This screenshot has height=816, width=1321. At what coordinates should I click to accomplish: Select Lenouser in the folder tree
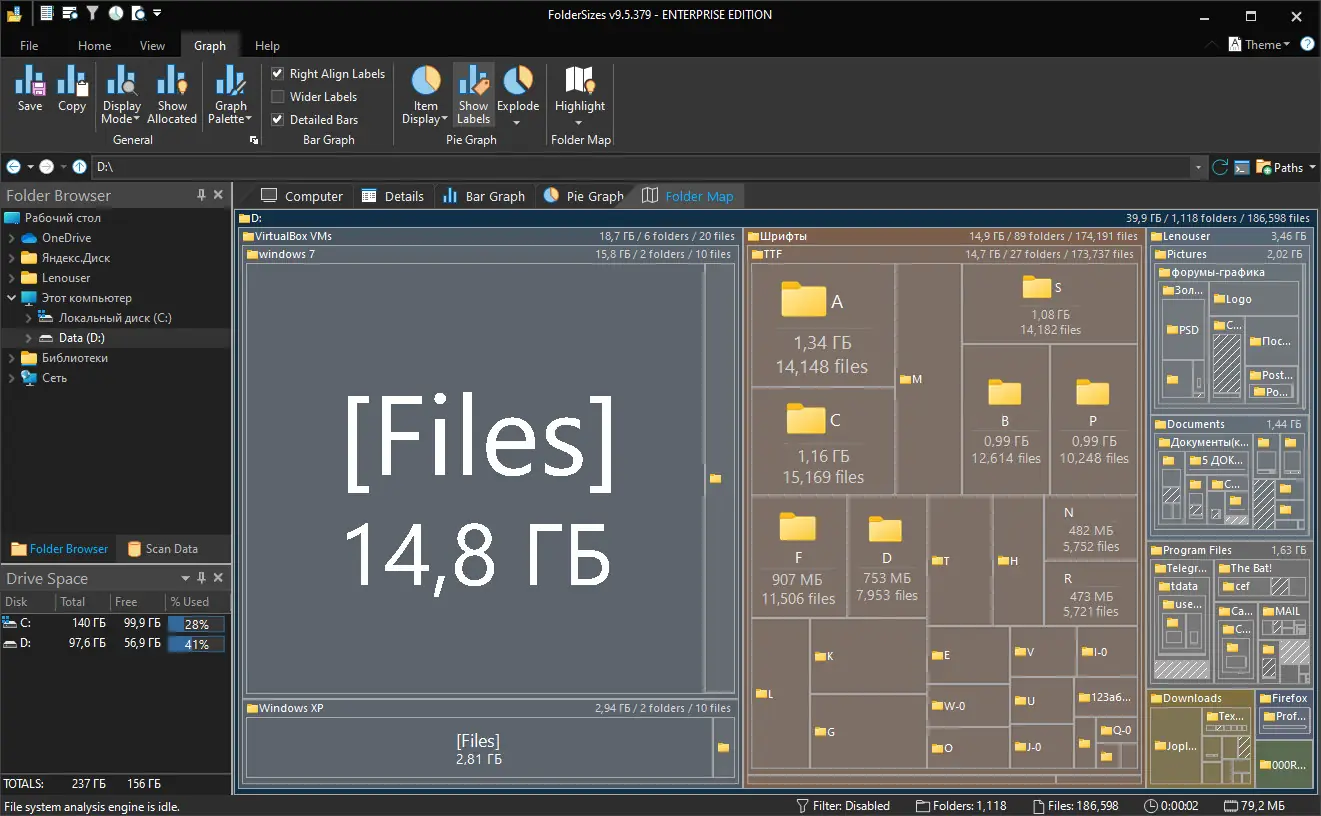(66, 278)
